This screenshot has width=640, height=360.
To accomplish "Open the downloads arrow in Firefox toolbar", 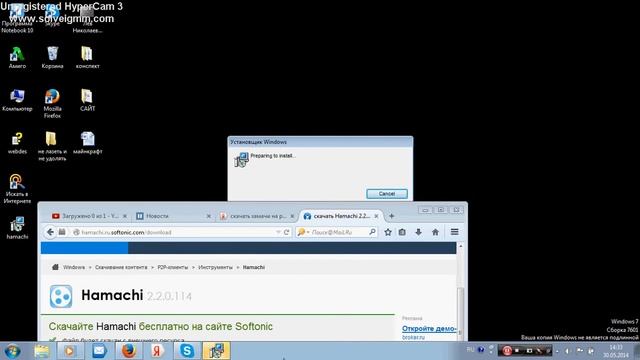I will click(x=418, y=232).
